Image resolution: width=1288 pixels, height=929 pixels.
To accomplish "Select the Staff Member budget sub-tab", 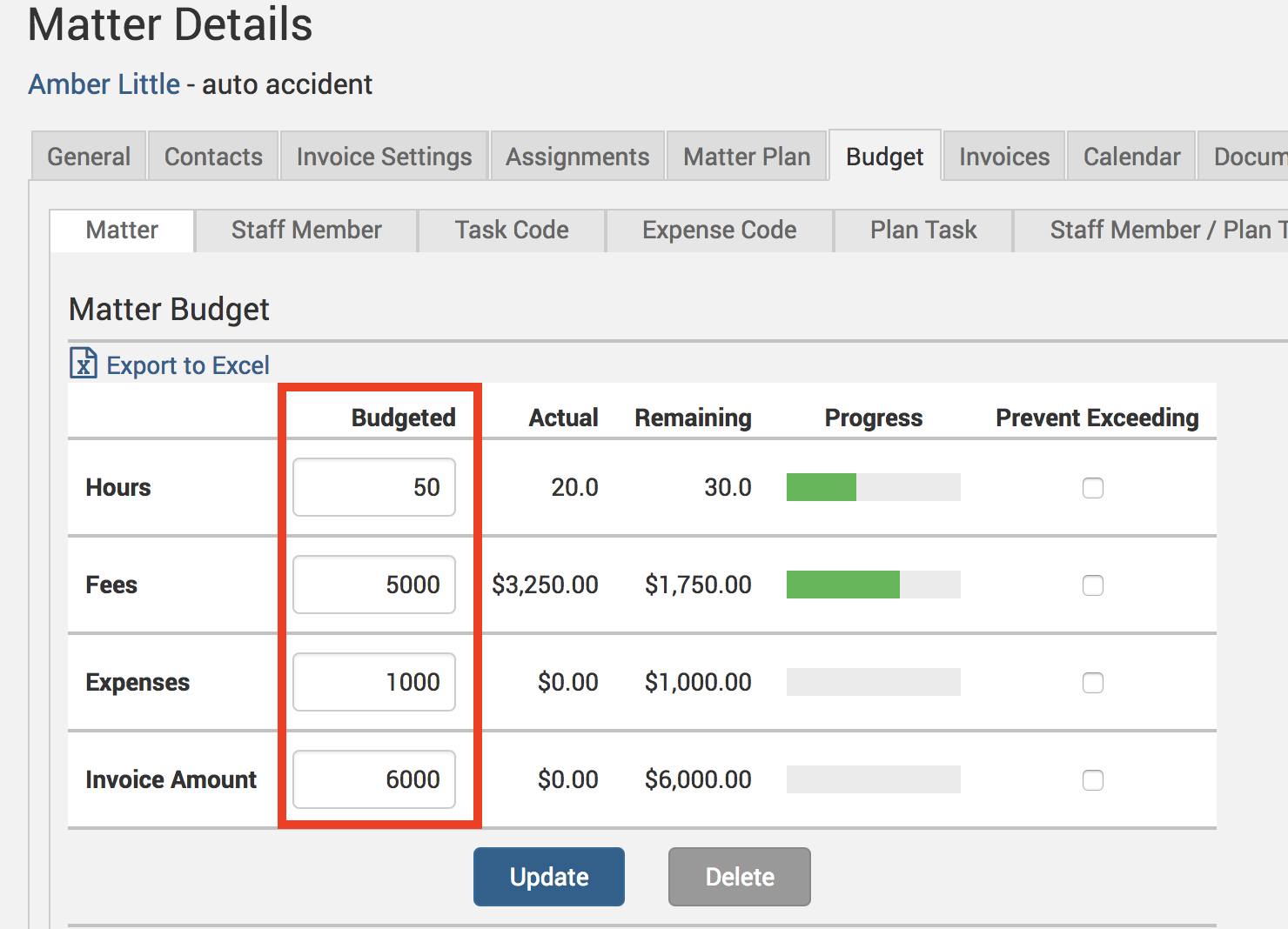I will click(306, 231).
